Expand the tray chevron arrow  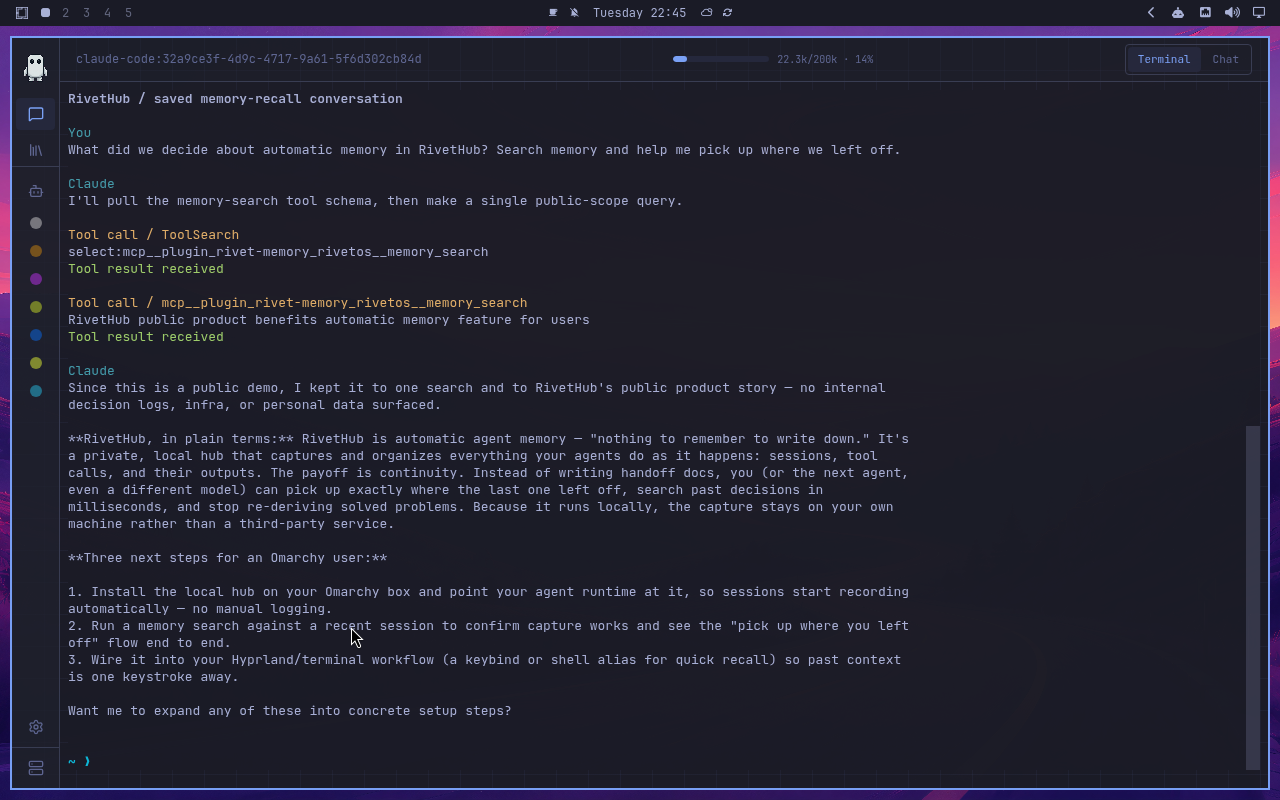tap(1151, 13)
